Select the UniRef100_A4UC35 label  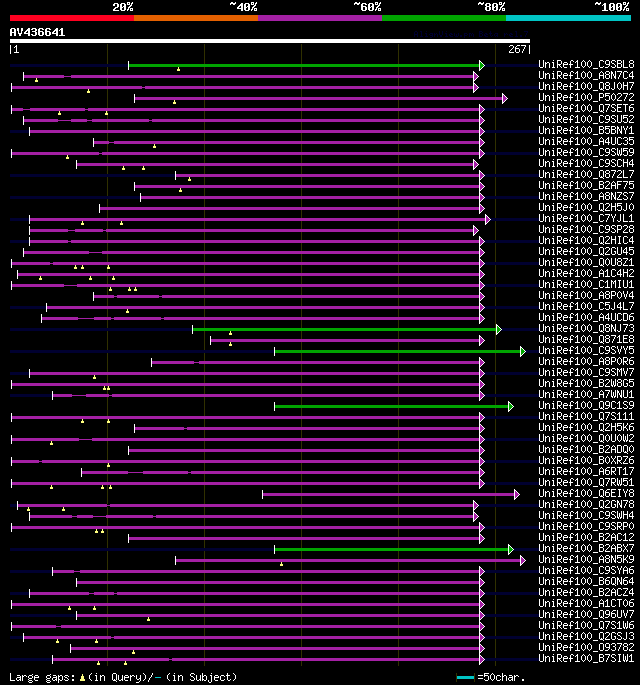(586, 142)
